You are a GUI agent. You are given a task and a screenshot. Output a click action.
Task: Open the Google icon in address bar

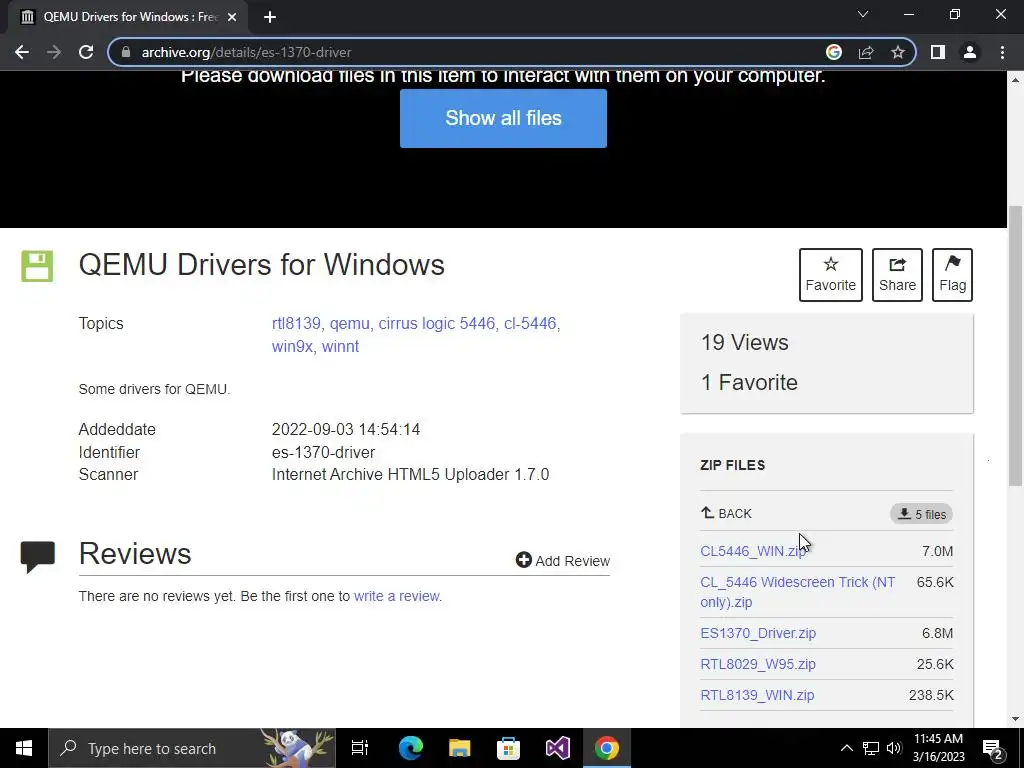(x=834, y=52)
